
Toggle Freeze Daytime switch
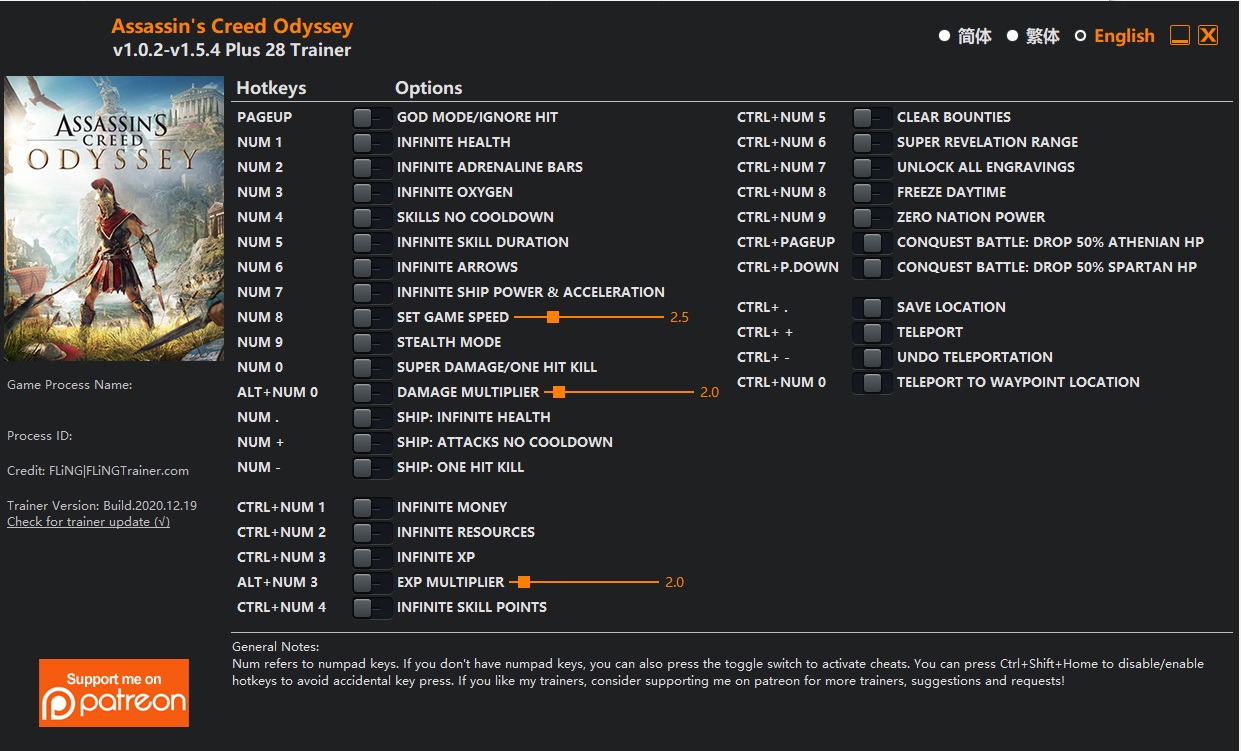872,192
